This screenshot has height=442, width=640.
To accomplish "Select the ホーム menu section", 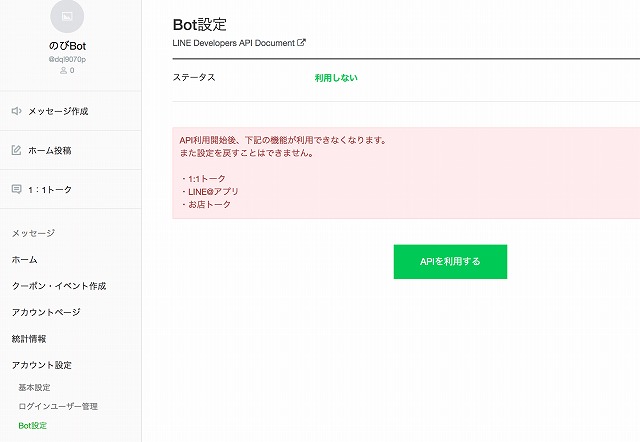I will coord(24,260).
